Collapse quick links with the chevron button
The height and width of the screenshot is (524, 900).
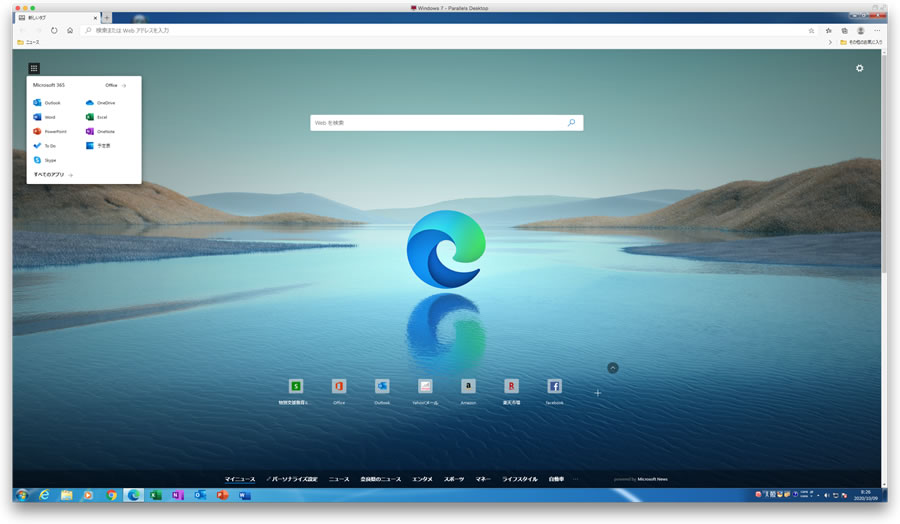point(613,368)
